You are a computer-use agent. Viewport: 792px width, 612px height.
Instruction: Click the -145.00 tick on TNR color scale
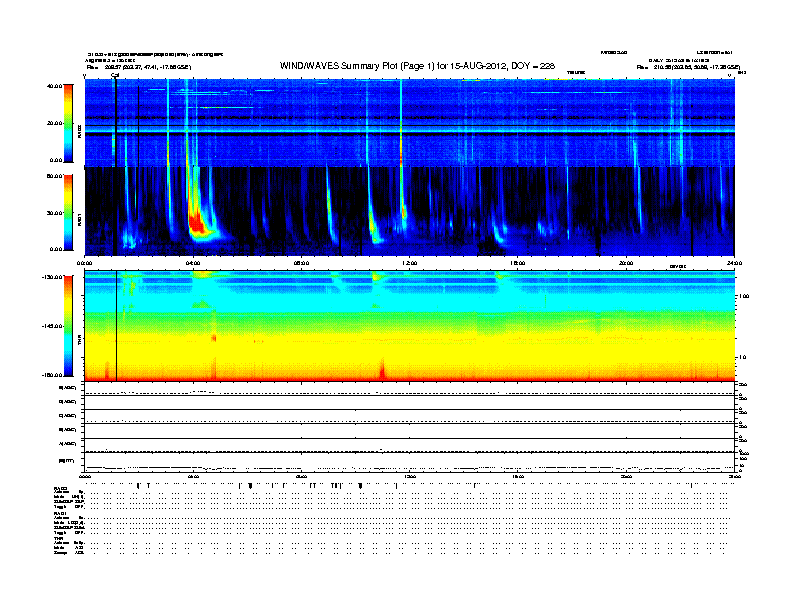click(x=53, y=326)
